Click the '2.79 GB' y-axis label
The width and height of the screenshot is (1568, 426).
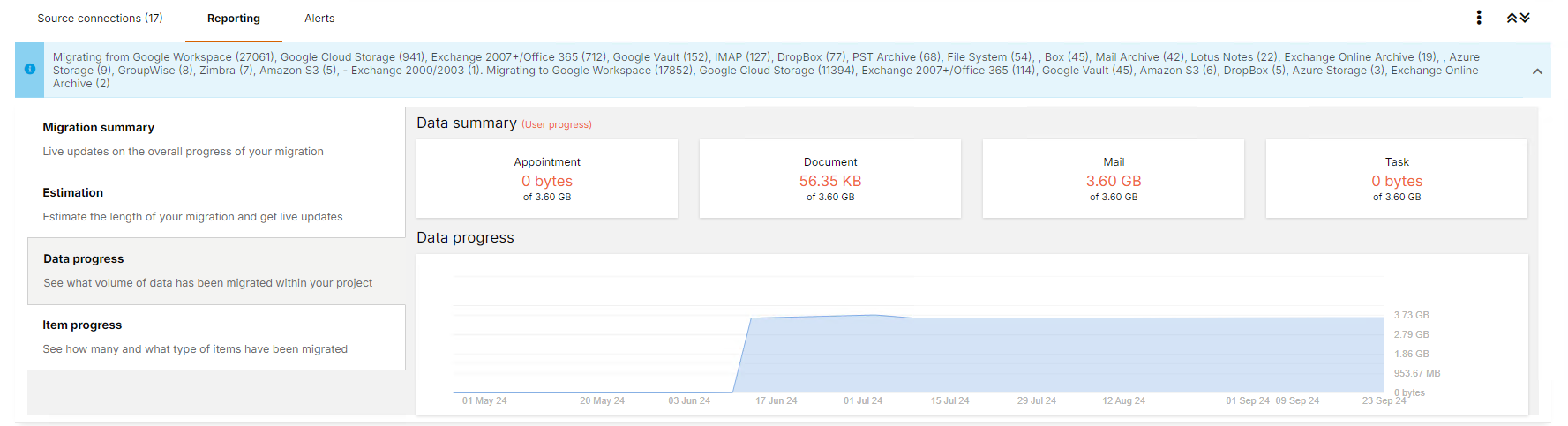point(1412,334)
